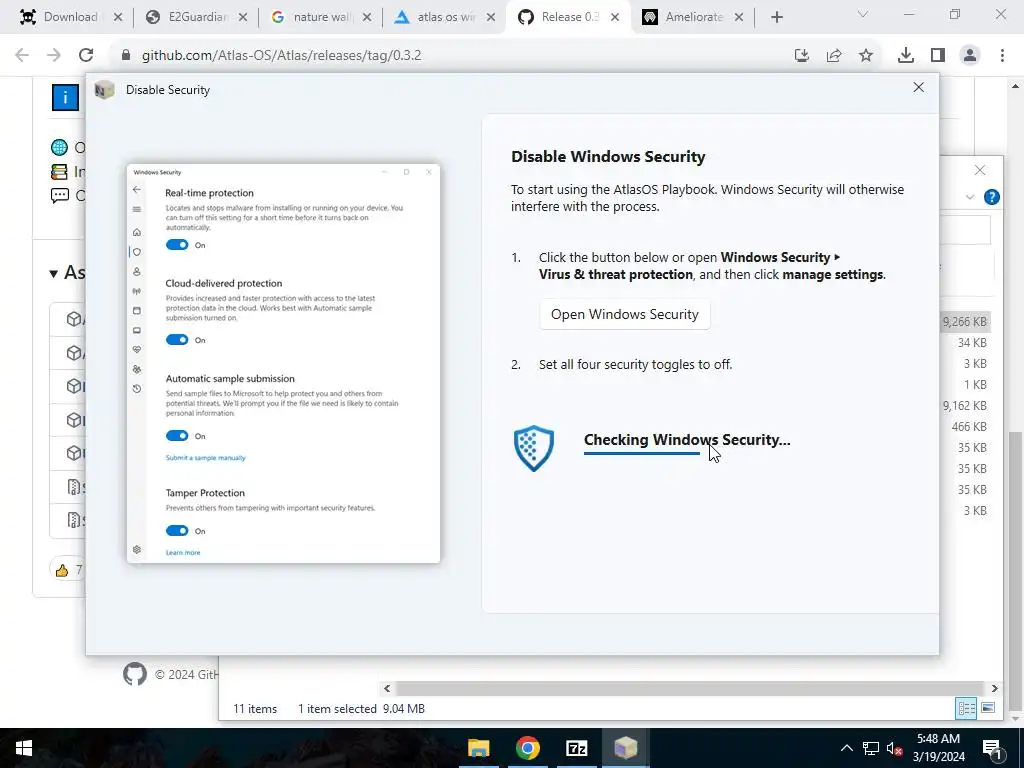Click the browser forward arrow

point(54,56)
